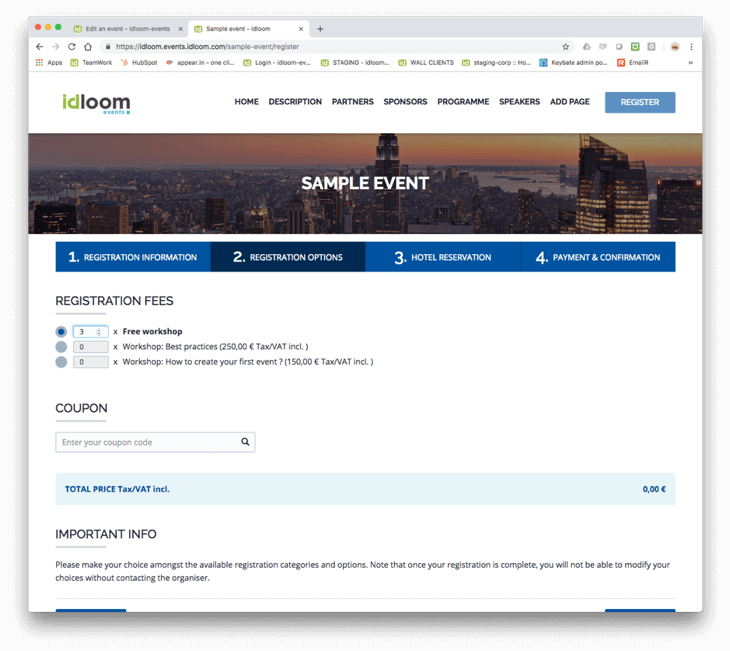The width and height of the screenshot is (730, 651).
Task: Adjust the Free workshop quantity stepper
Action: 98,331
